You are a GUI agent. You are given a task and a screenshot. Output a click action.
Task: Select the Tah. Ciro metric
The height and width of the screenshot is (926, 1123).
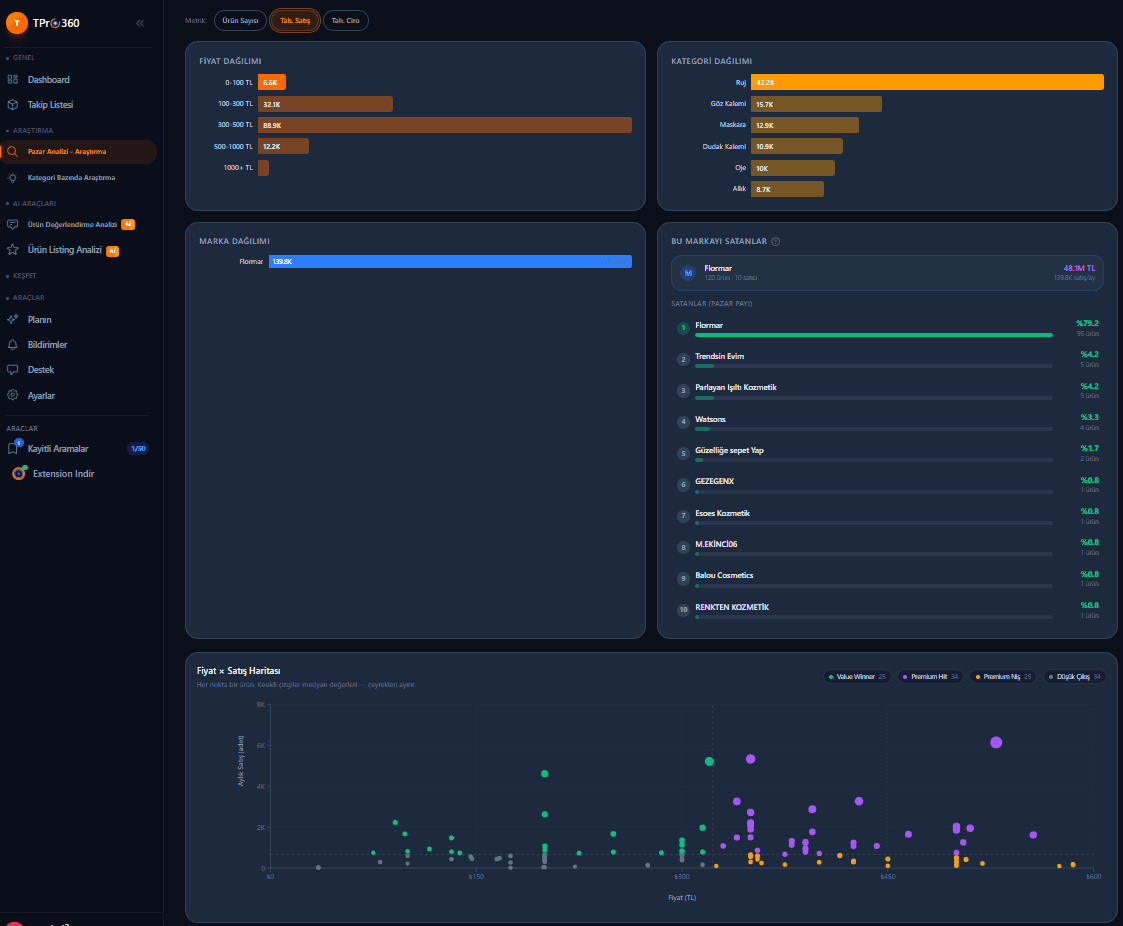click(x=346, y=21)
